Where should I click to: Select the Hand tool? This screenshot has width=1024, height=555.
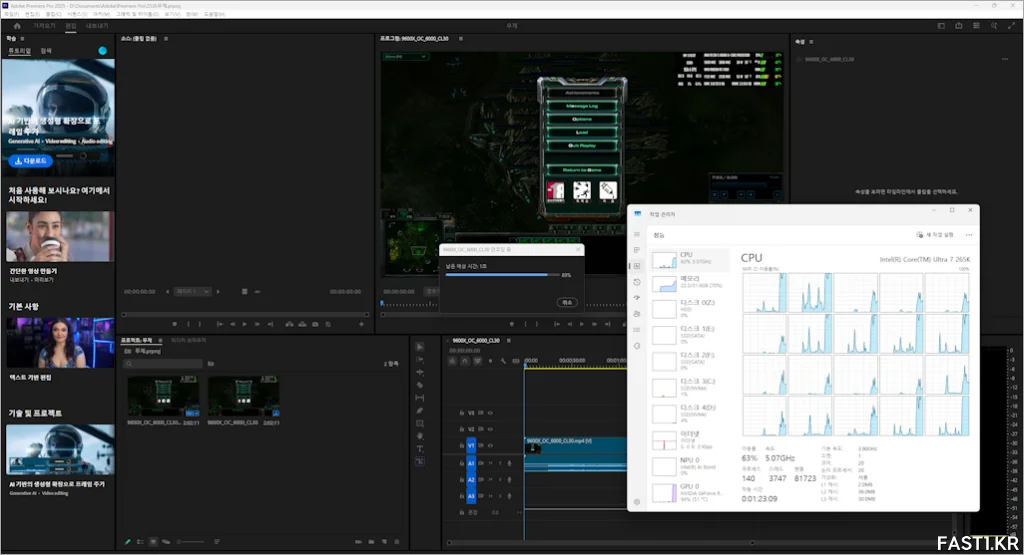pos(420,436)
